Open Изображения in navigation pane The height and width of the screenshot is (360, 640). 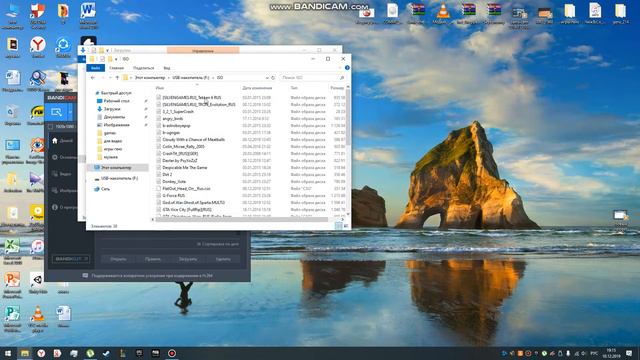116,125
